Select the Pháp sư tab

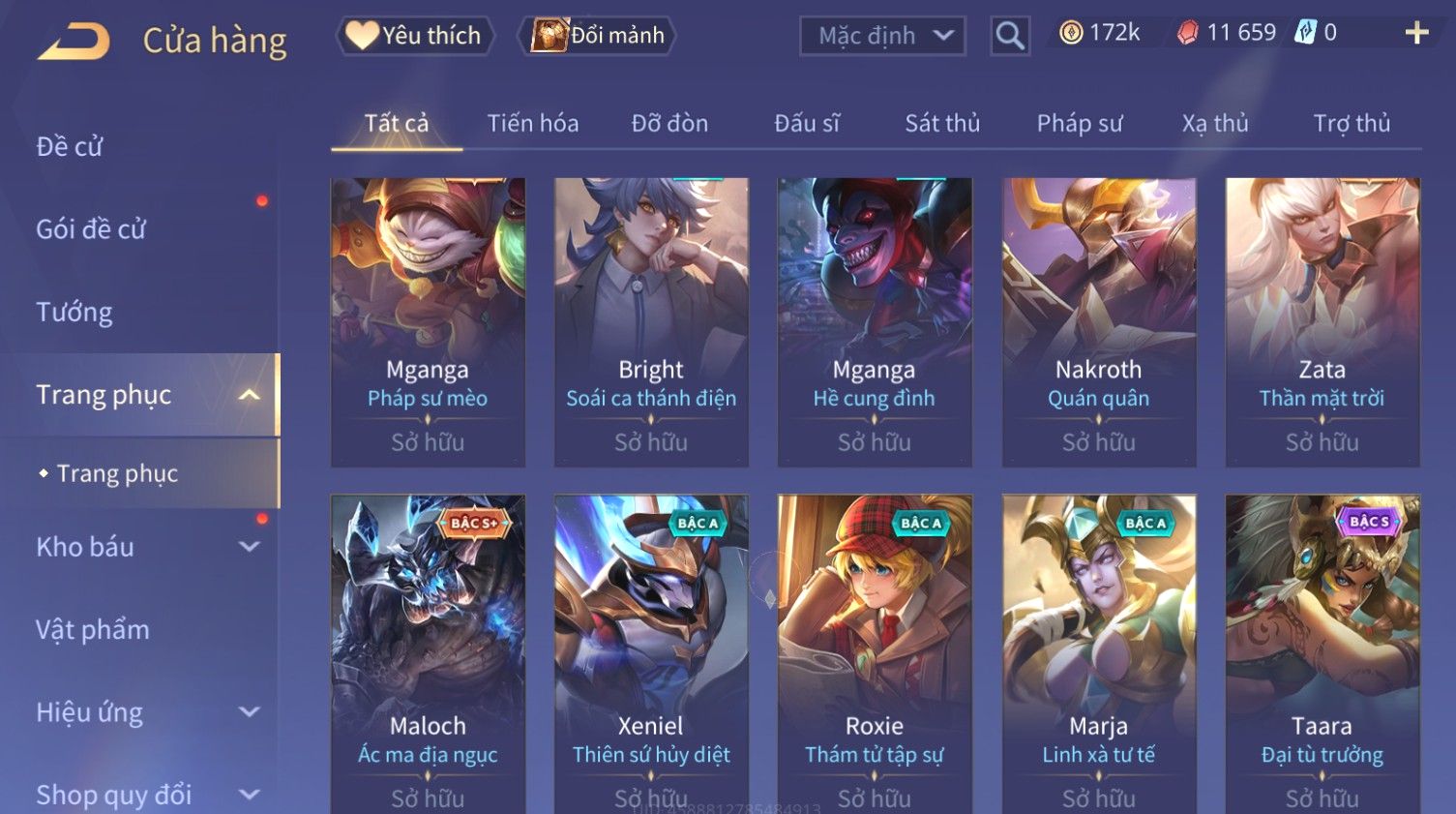click(x=1080, y=124)
